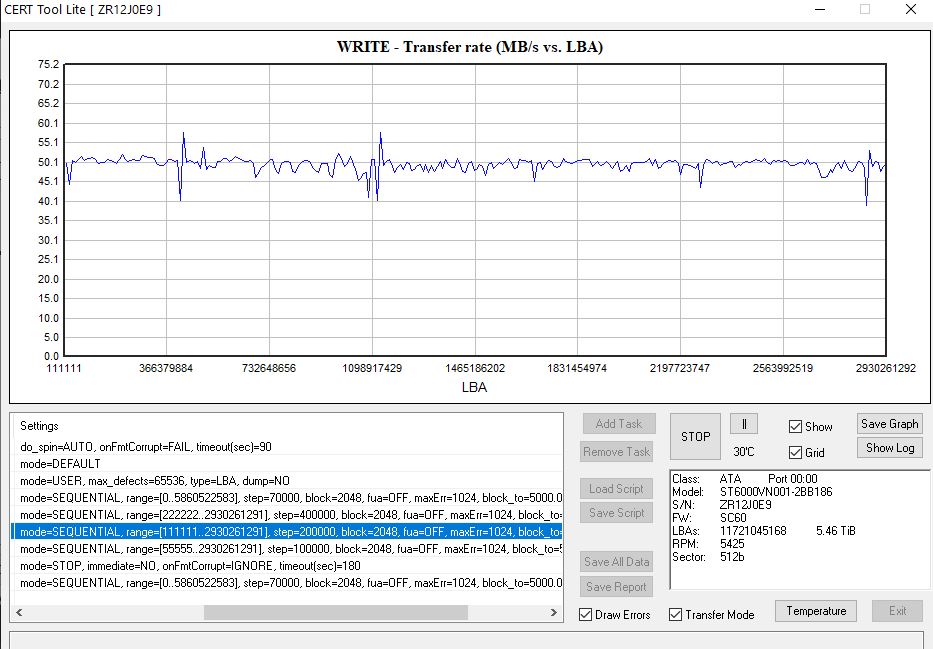Minimize the CERT Tool Lite window
The image size is (933, 649).
820,10
